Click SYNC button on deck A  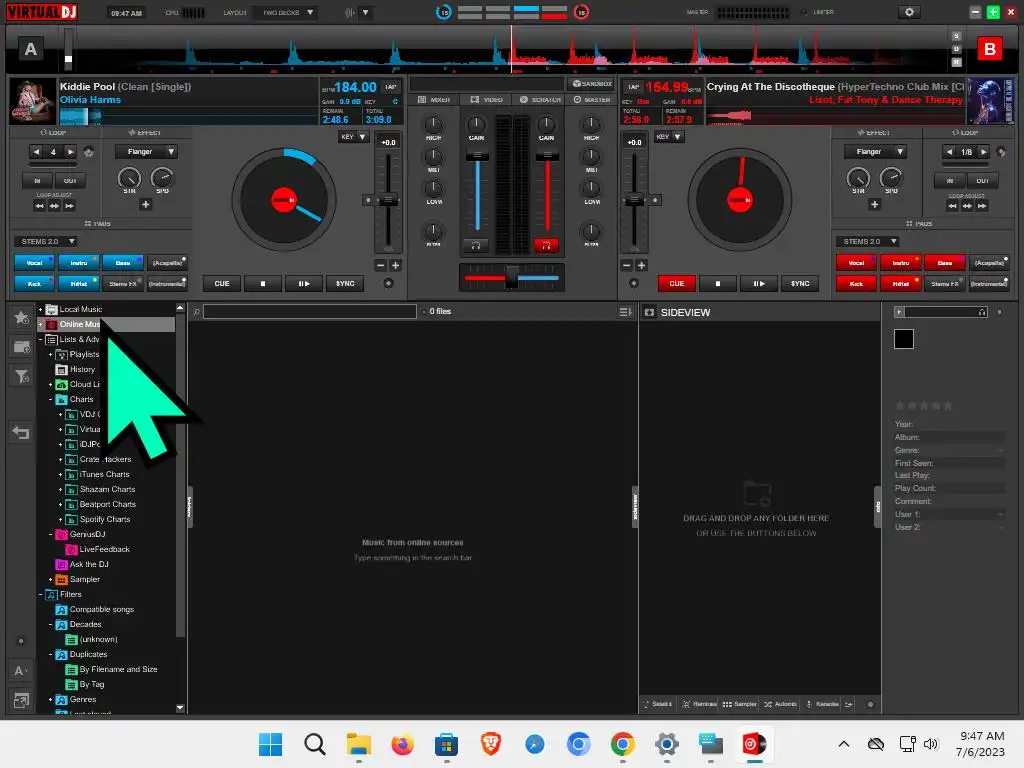point(345,283)
